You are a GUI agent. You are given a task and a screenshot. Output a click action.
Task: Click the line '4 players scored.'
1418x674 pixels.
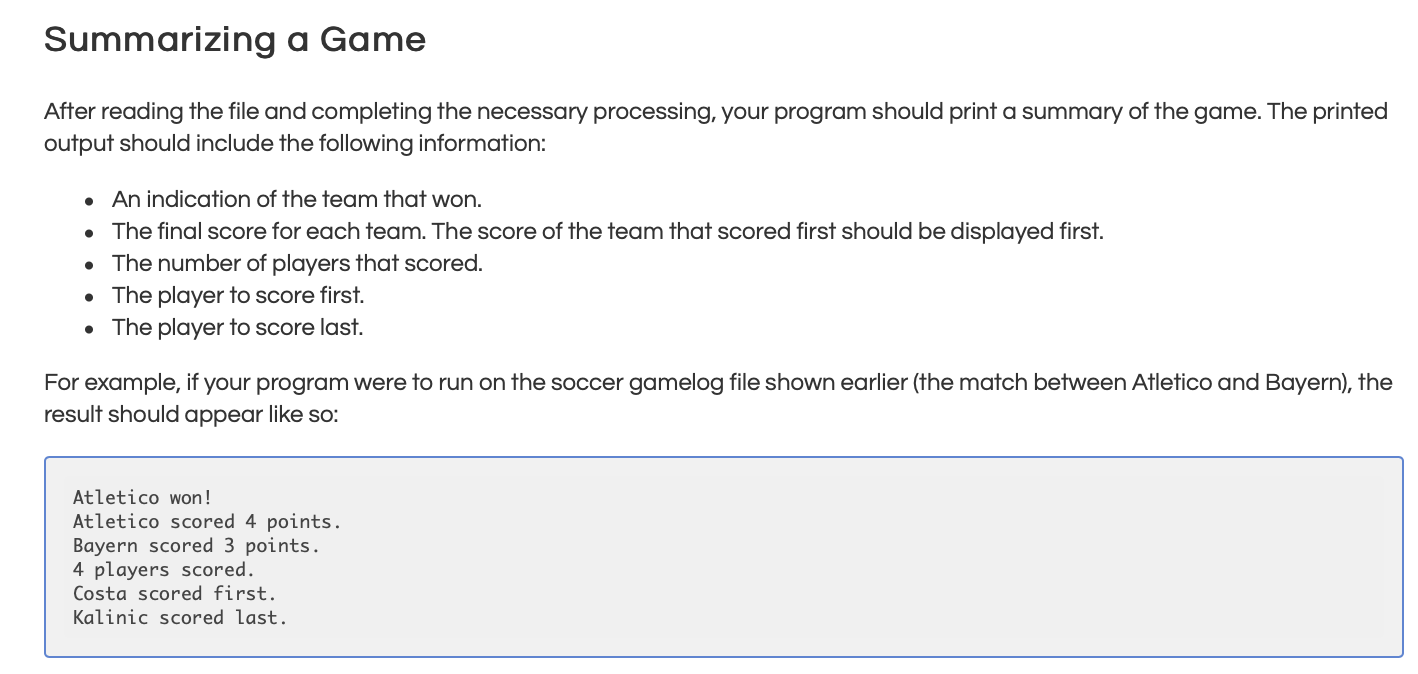(x=164, y=569)
